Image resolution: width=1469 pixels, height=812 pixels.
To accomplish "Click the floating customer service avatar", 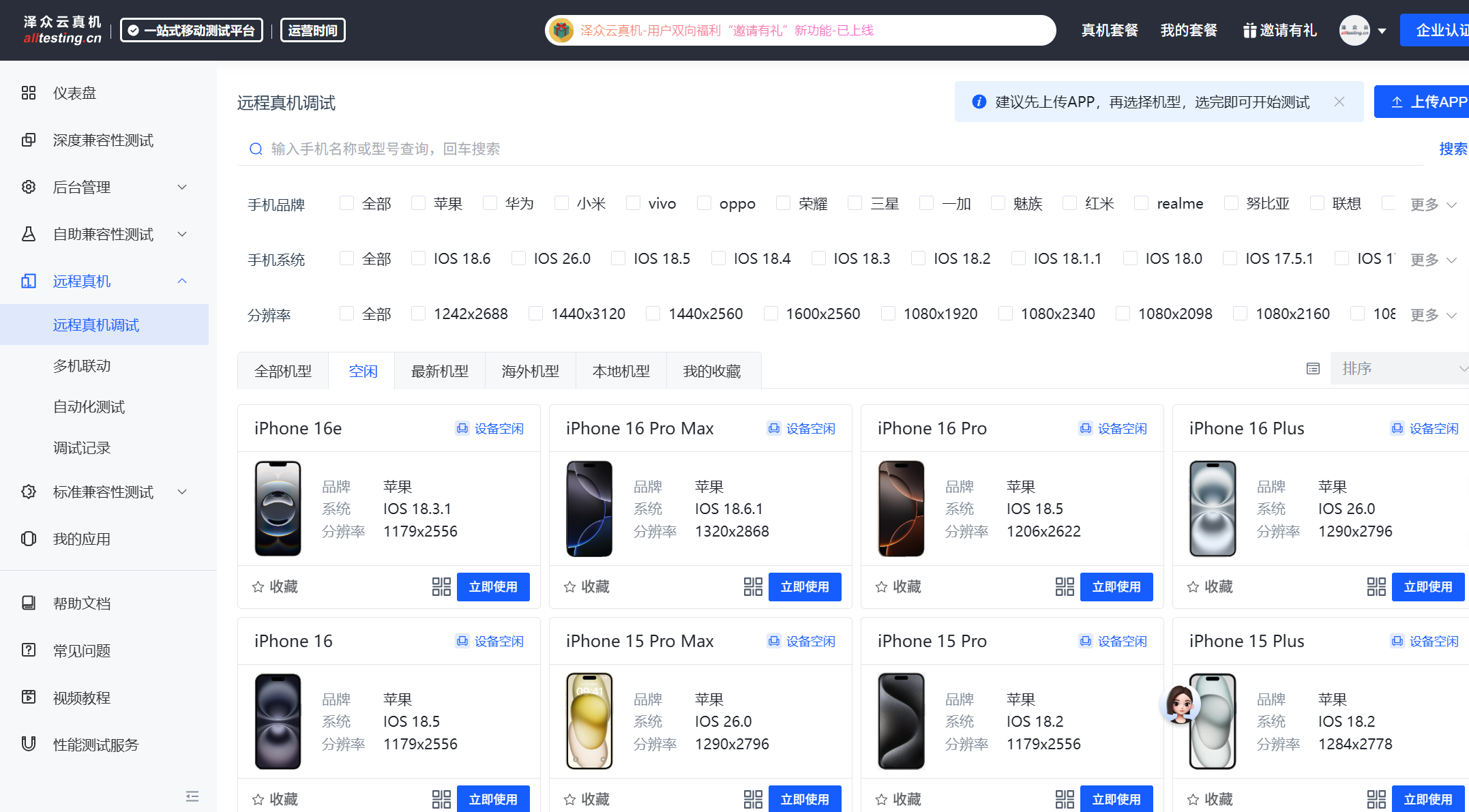I will pos(1180,704).
